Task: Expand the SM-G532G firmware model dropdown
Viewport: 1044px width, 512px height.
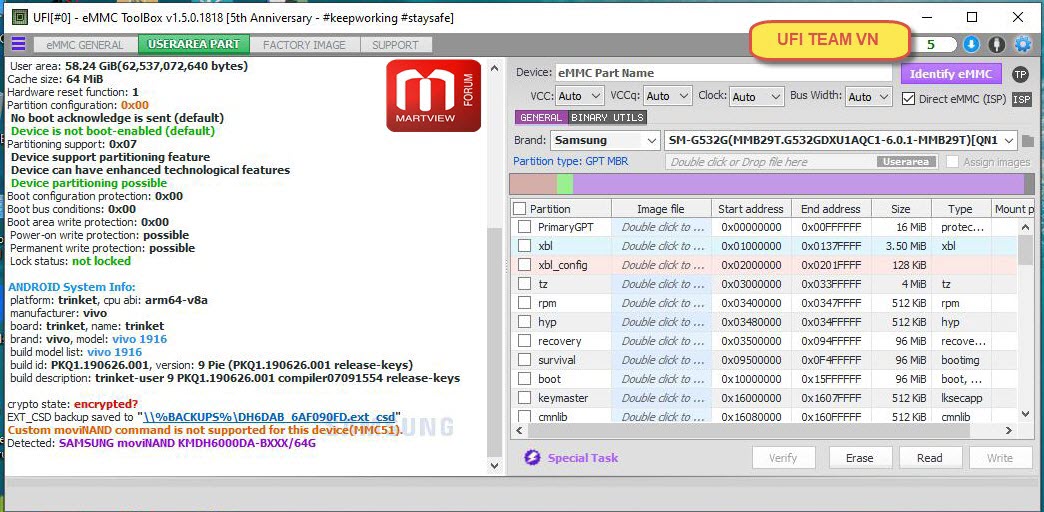Action: (841, 140)
